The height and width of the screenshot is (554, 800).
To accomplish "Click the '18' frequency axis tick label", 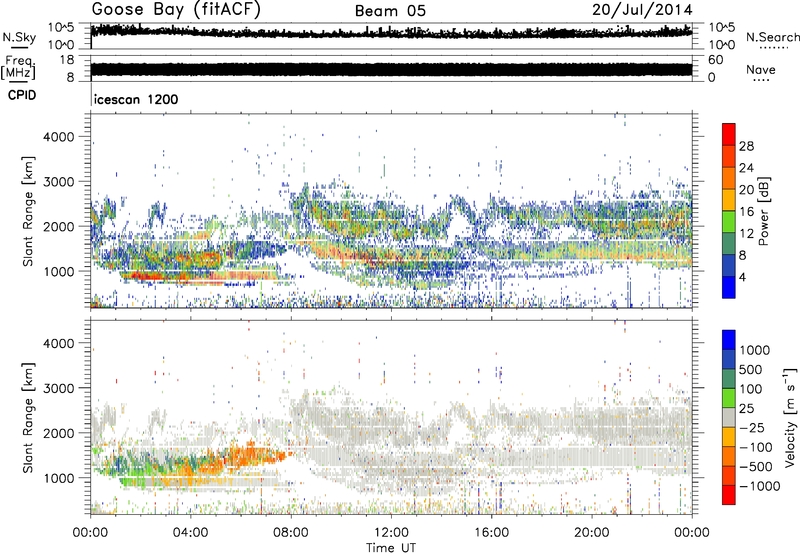I will pos(67,60).
